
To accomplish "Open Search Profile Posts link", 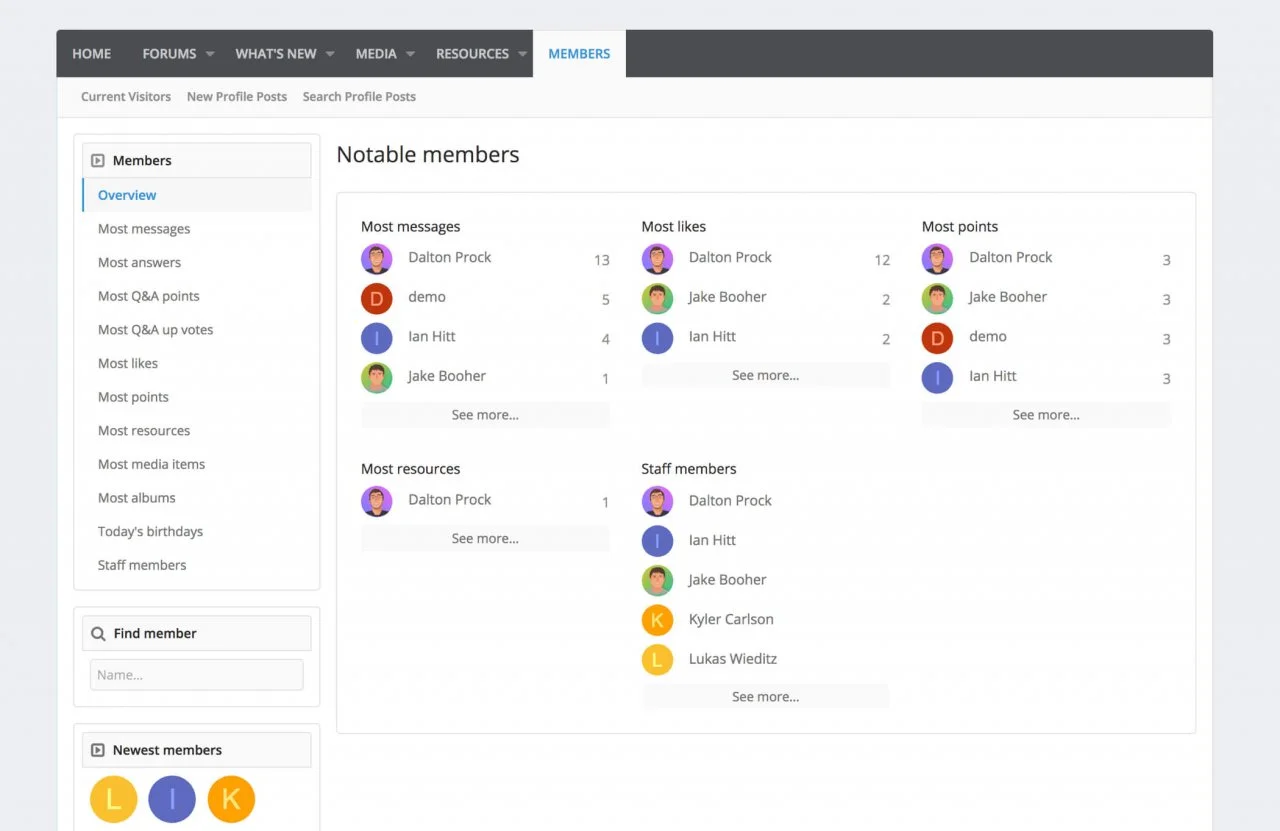I will pos(359,97).
